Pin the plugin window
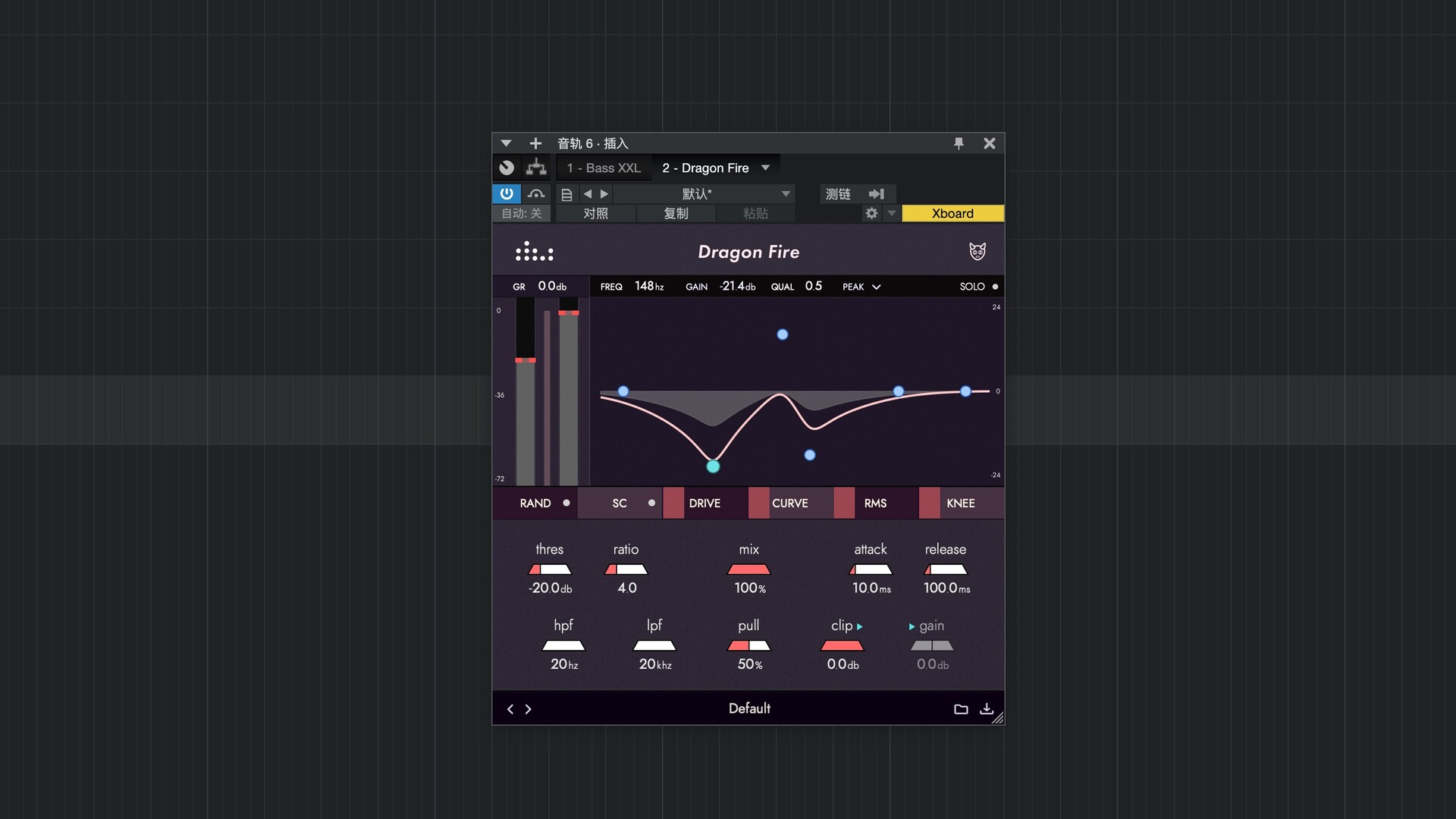 959,143
